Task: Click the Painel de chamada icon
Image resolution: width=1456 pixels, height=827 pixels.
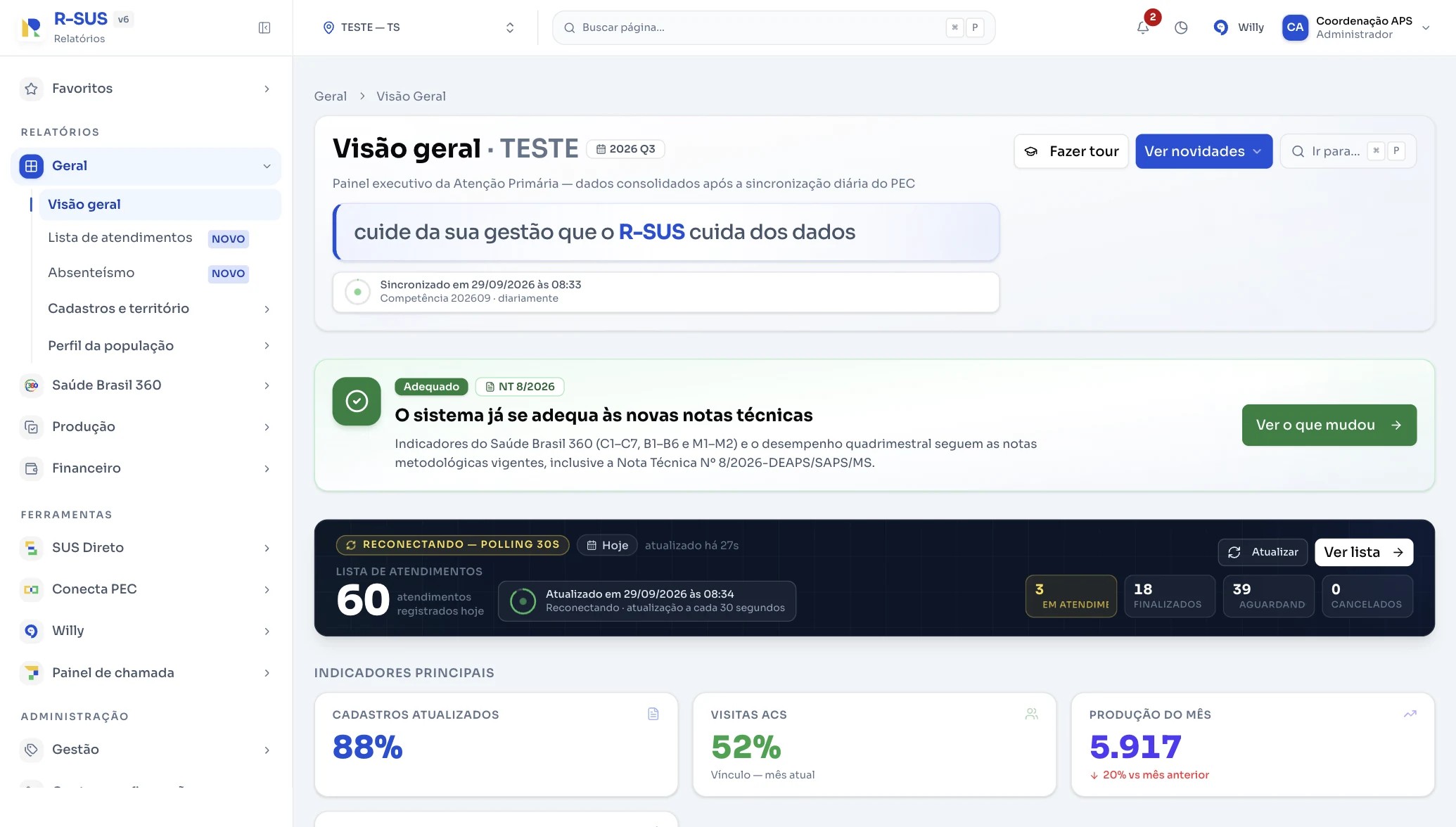Action: (x=31, y=673)
